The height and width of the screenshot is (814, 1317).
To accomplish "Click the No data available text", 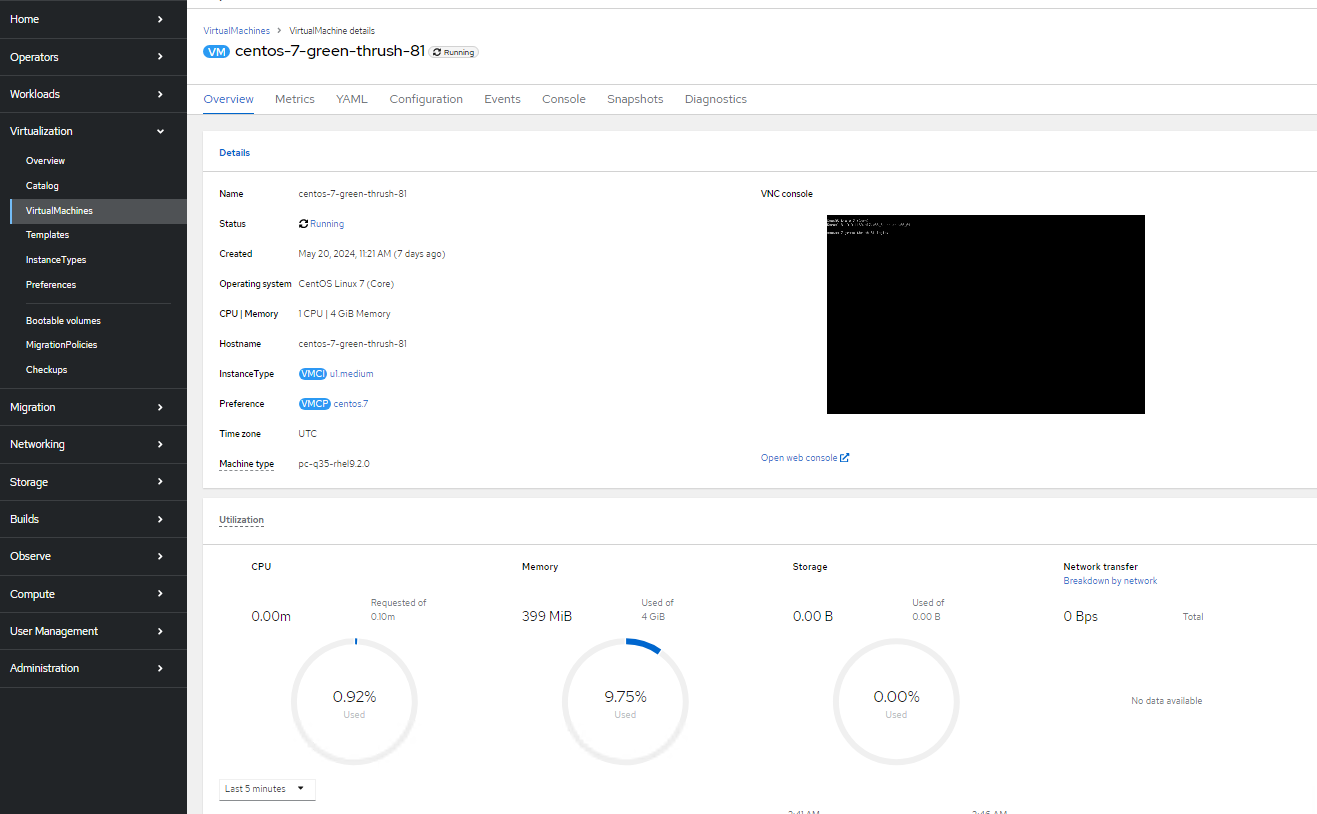I will 1166,701.
